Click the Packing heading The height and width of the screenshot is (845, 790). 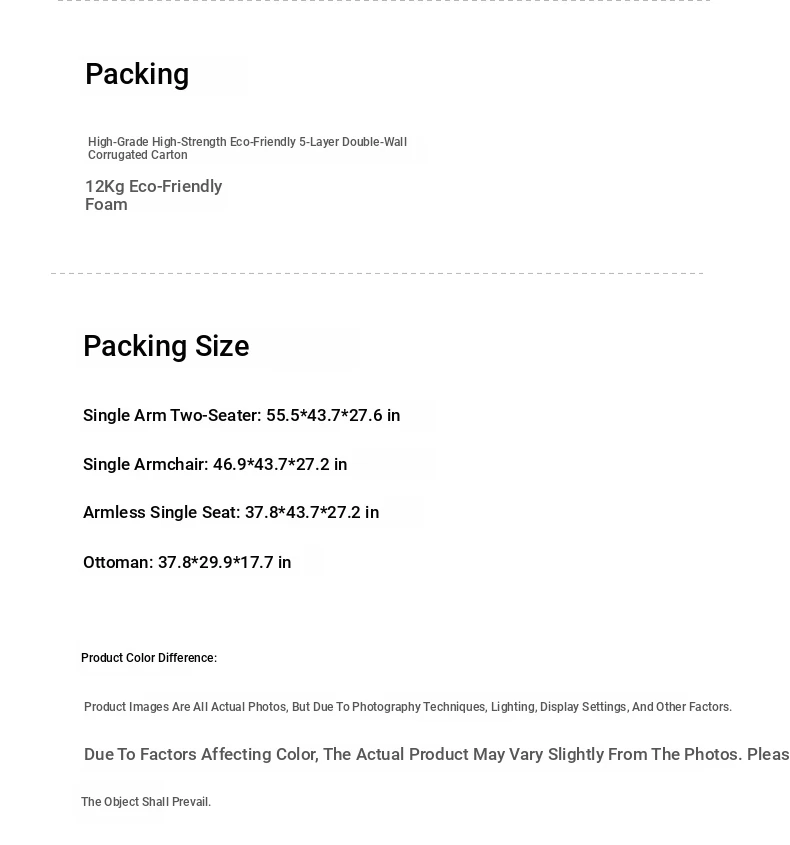coord(137,74)
